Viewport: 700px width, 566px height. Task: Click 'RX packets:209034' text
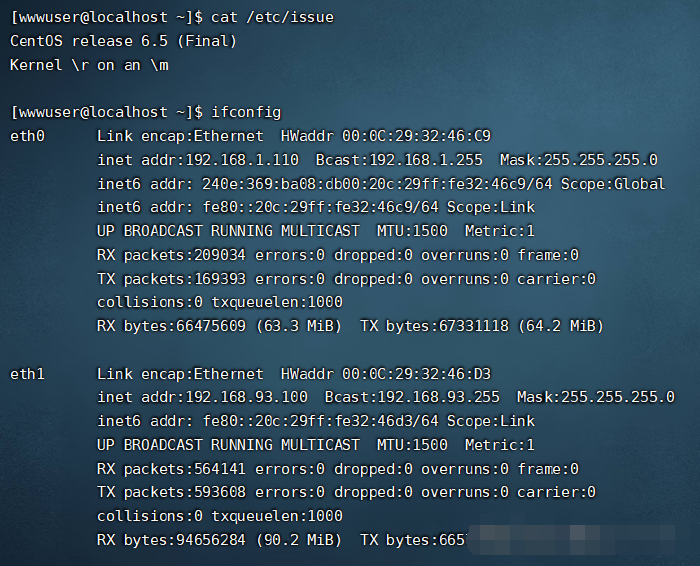coord(171,255)
